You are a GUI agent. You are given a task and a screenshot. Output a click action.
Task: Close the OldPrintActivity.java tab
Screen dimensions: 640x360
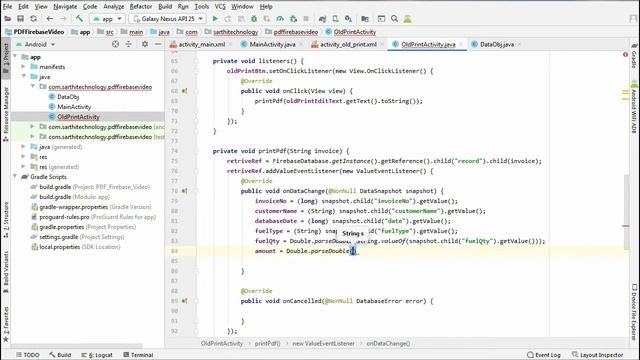461,44
